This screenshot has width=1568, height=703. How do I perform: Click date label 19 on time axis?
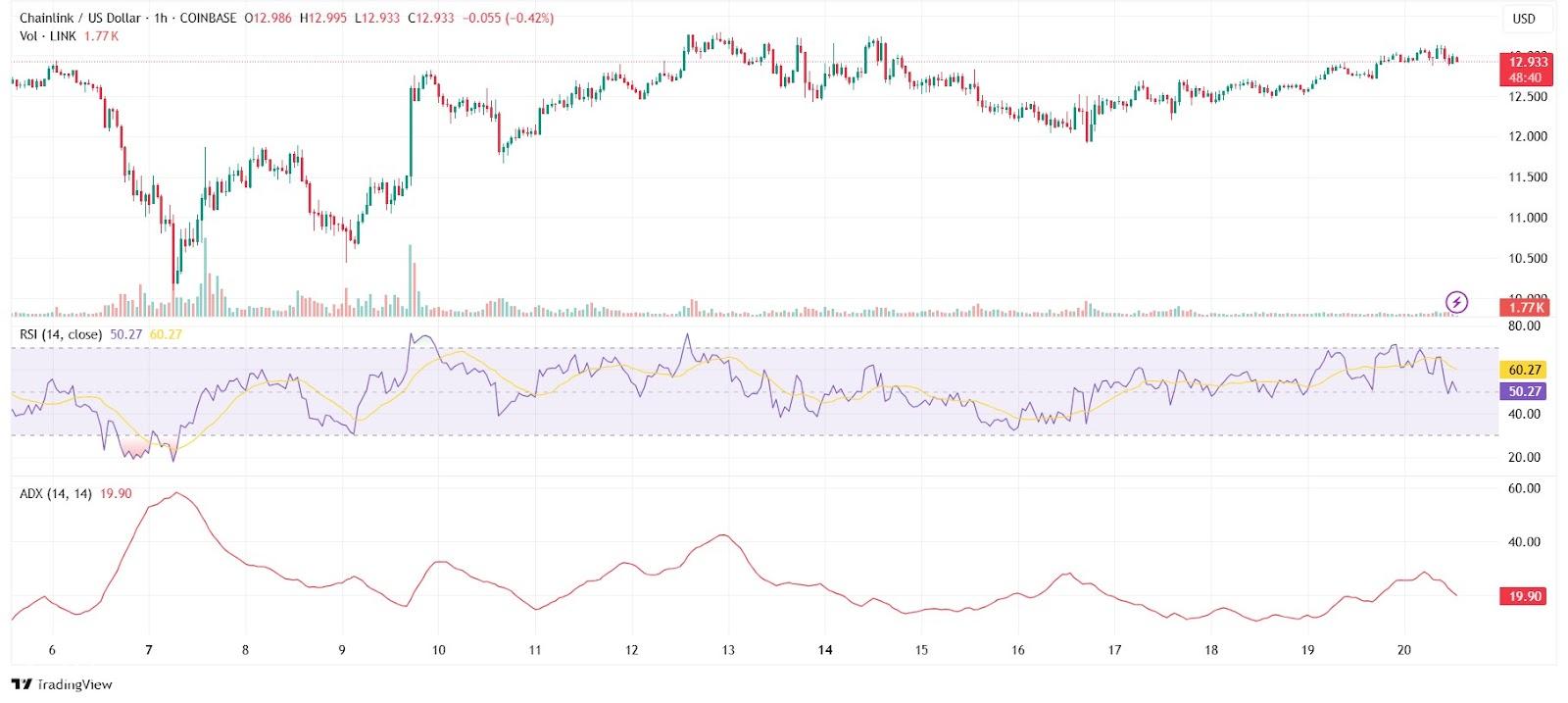1307,649
